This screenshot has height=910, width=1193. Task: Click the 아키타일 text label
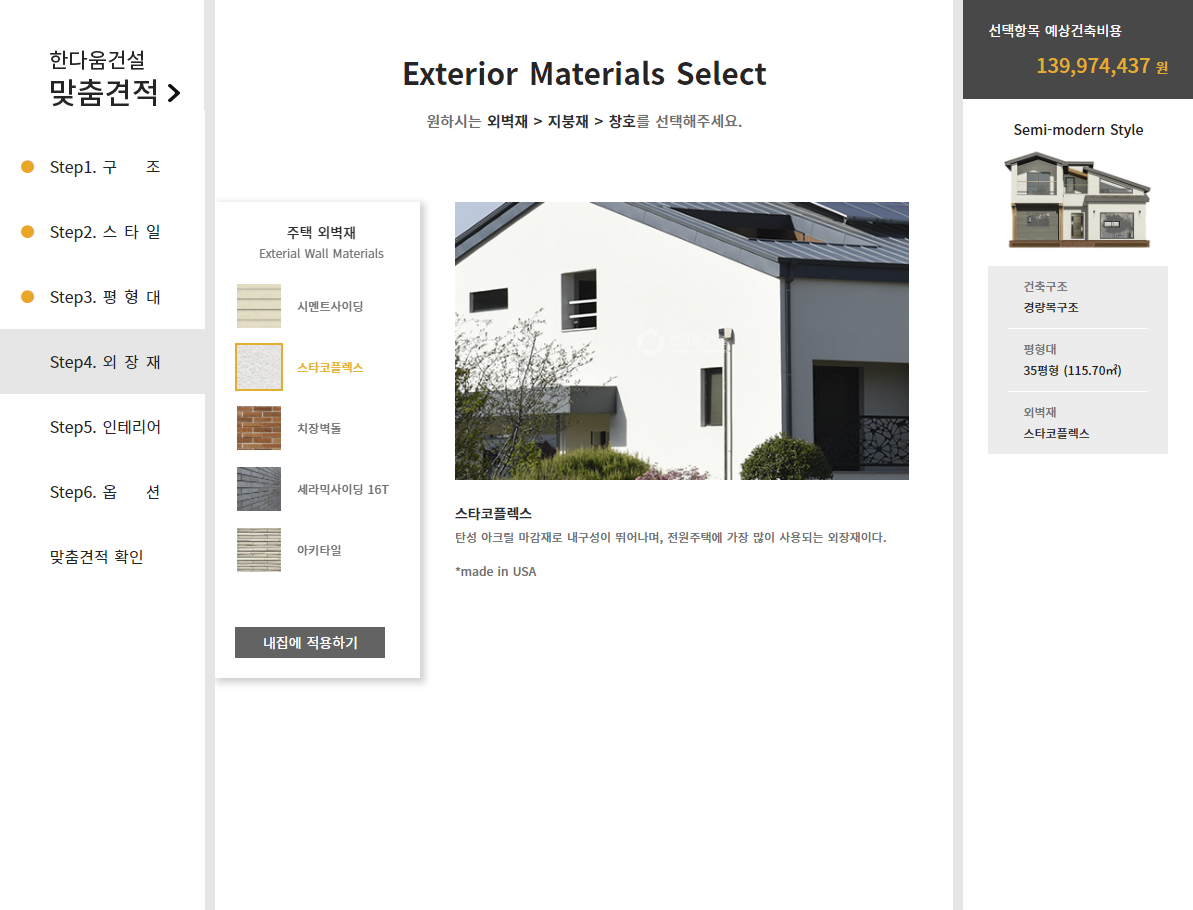coord(319,550)
